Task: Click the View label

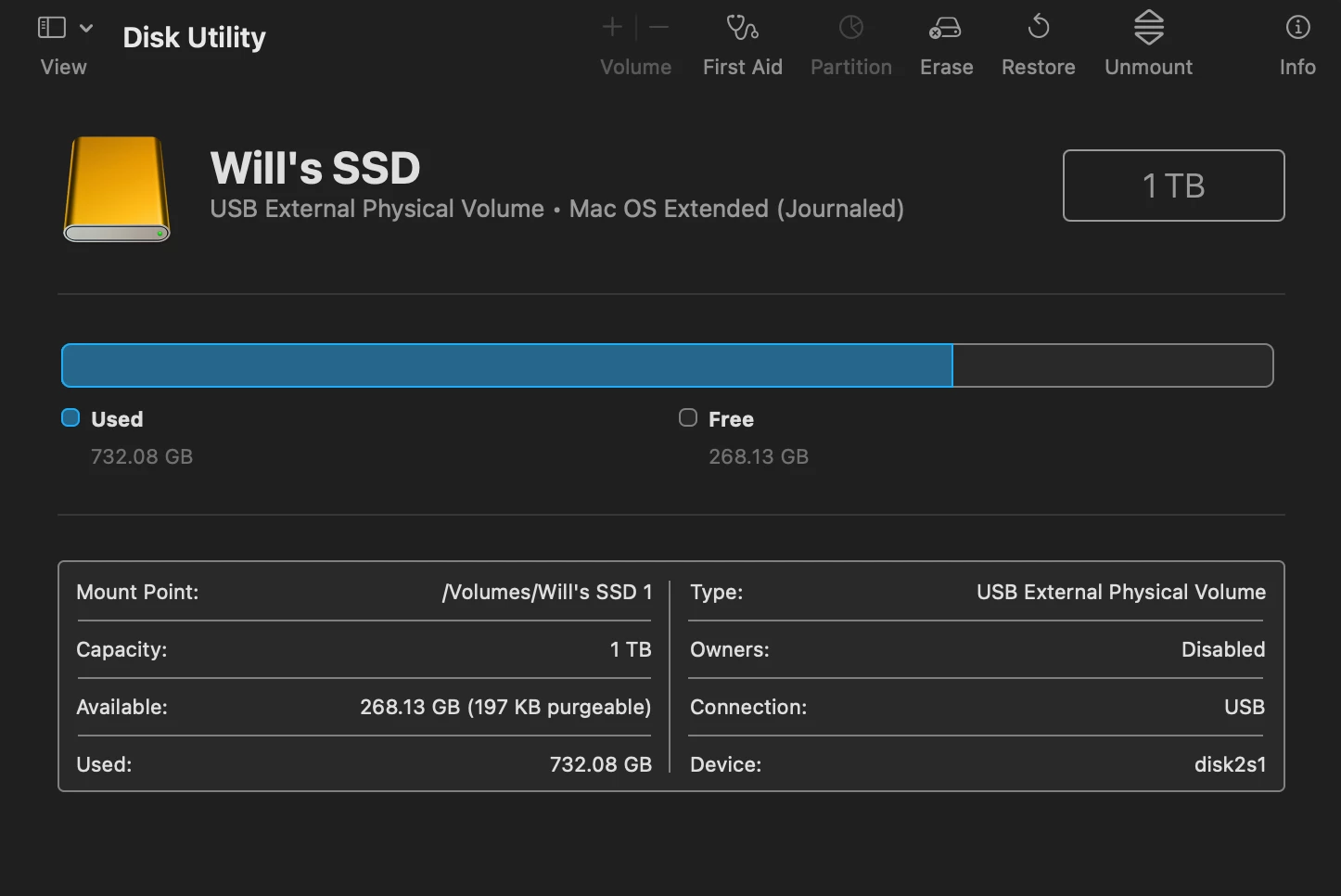Action: 64,67
